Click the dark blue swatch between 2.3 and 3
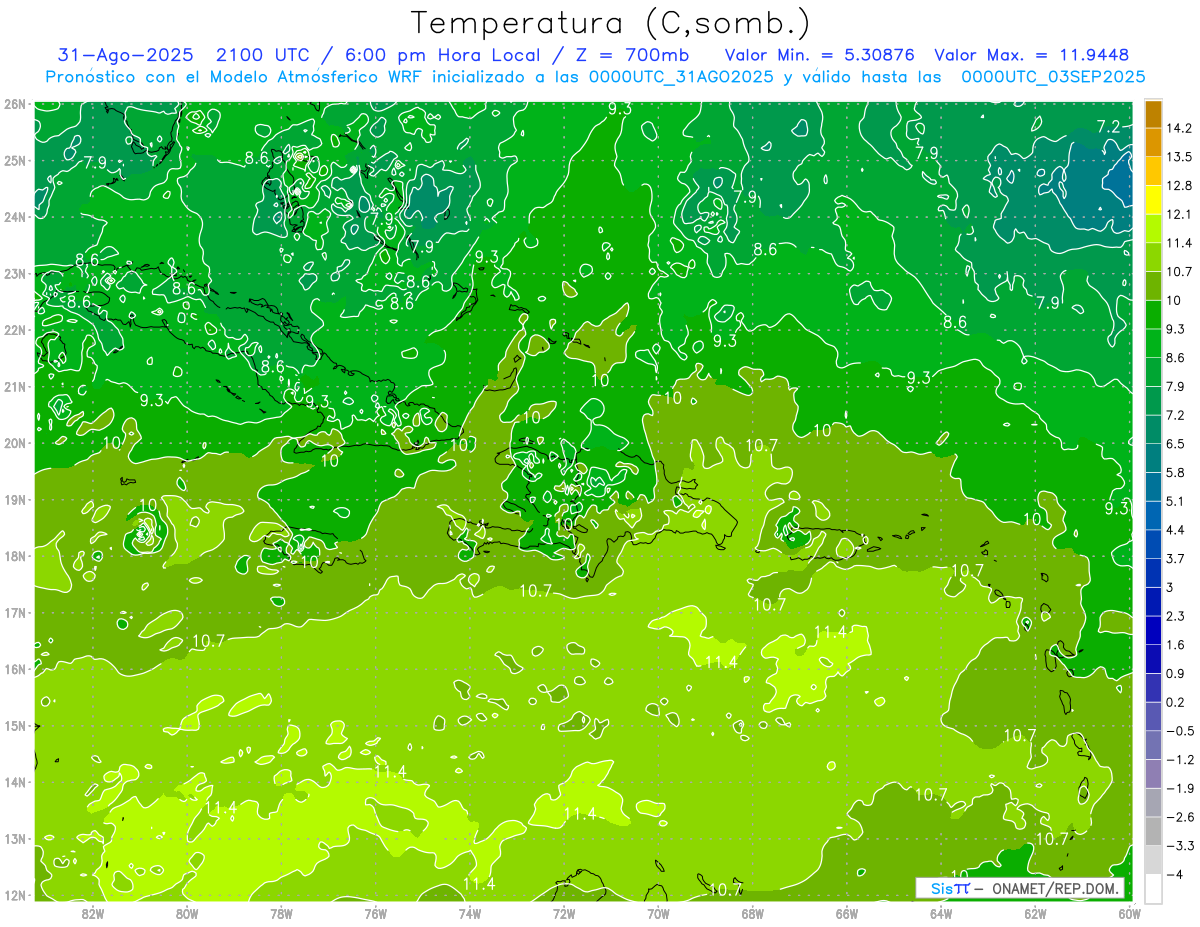 (x=1153, y=601)
